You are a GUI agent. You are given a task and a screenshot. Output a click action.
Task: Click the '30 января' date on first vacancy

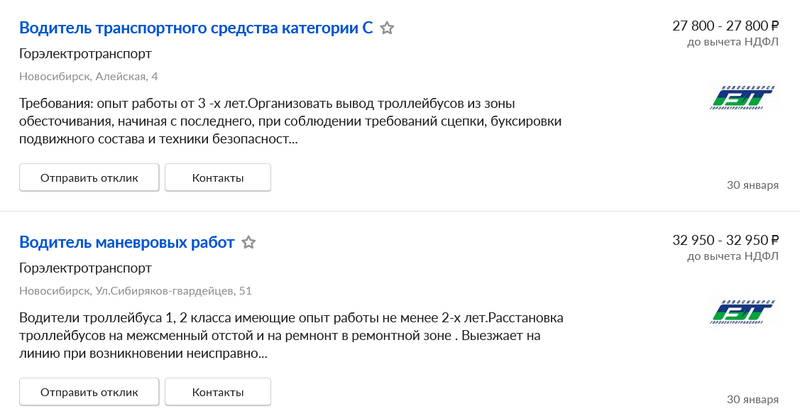tap(752, 185)
